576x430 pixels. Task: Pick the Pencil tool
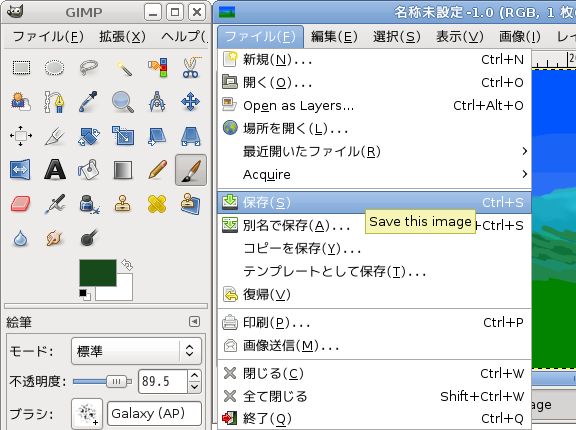[157, 170]
